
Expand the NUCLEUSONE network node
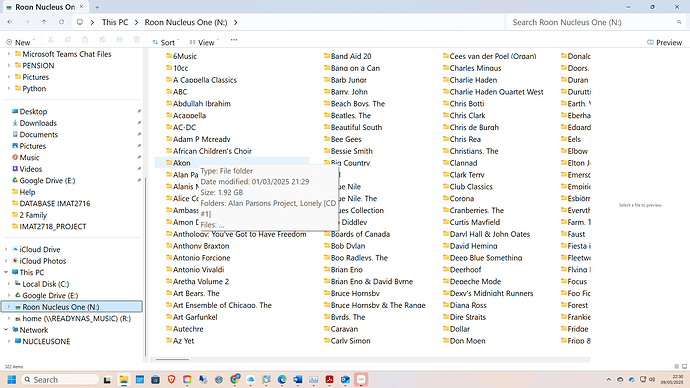(9, 341)
